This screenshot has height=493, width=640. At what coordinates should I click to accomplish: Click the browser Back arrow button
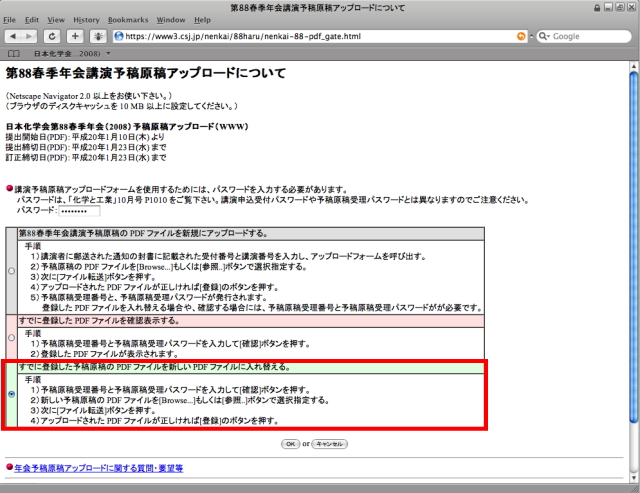14,36
